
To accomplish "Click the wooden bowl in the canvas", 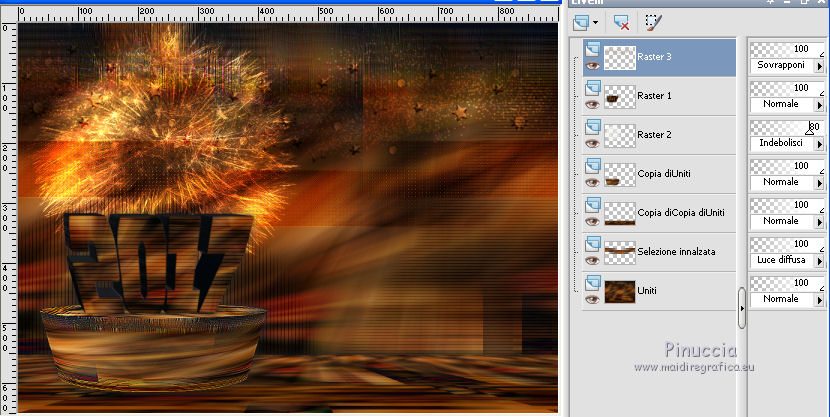I will 152,347.
